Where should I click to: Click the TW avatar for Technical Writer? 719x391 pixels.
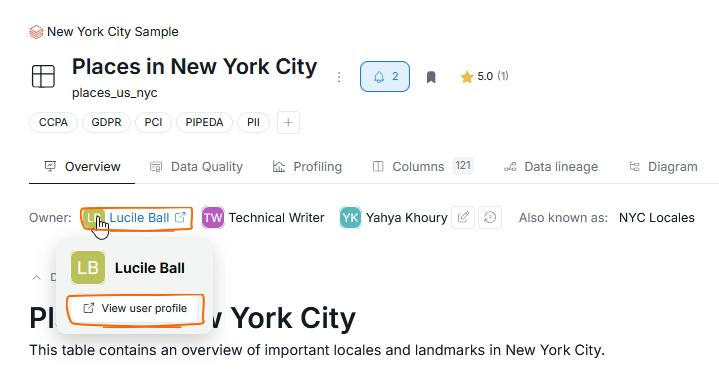click(x=213, y=217)
